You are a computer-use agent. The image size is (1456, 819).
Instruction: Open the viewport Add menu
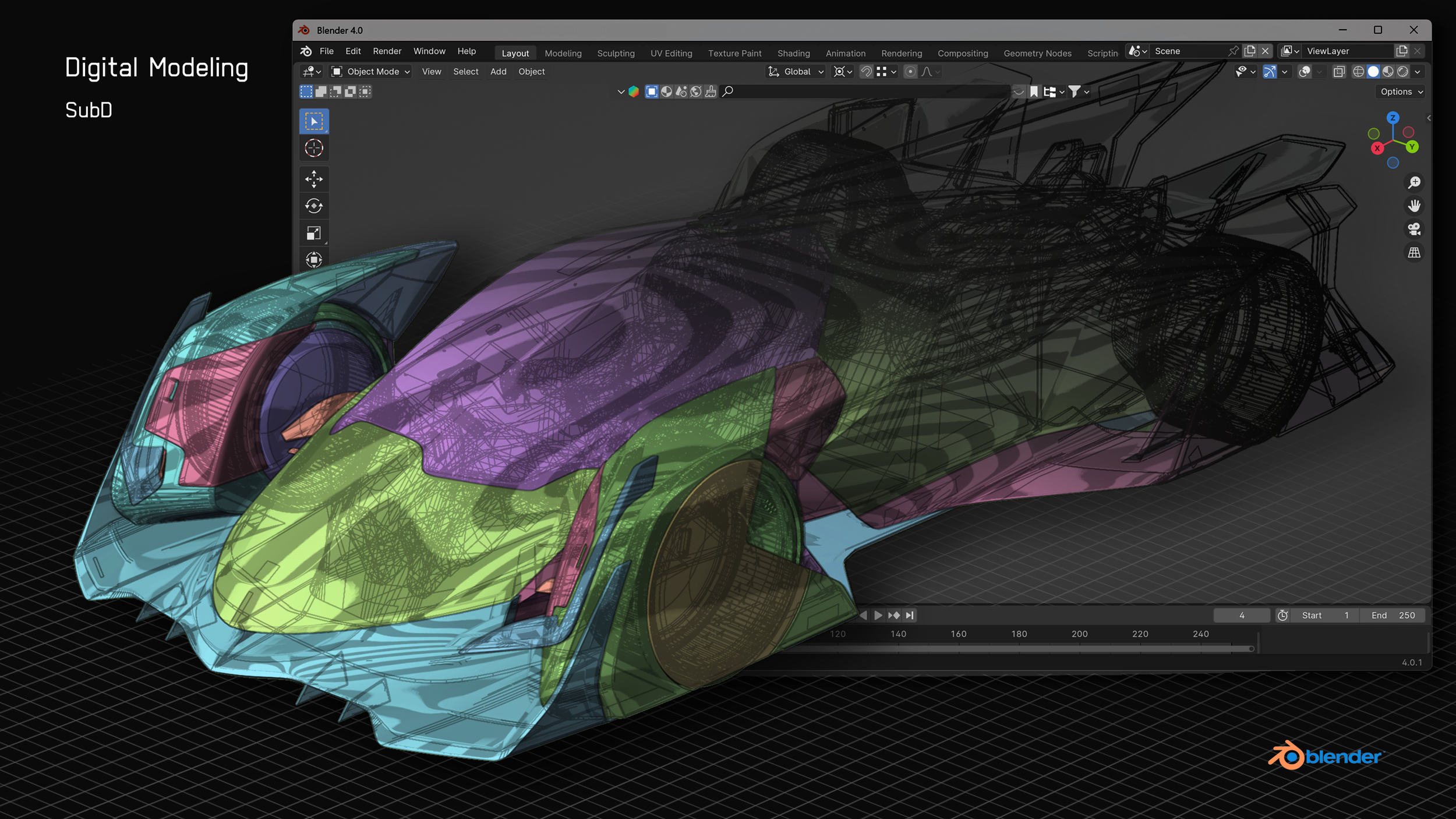click(498, 72)
